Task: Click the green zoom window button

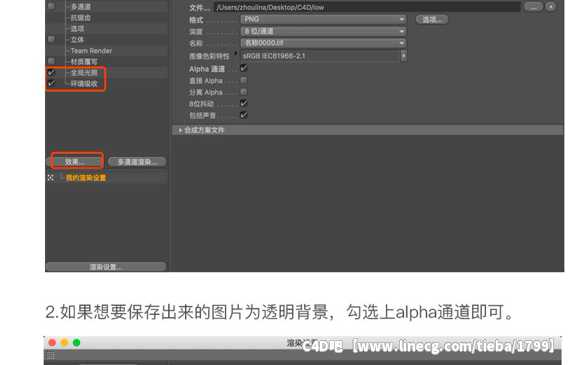Action: (x=76, y=342)
